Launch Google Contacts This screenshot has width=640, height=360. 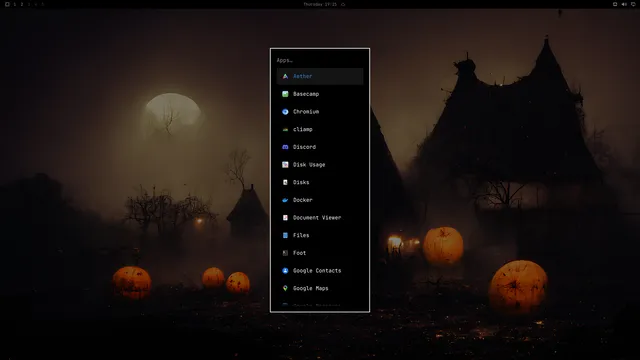pyautogui.click(x=320, y=271)
